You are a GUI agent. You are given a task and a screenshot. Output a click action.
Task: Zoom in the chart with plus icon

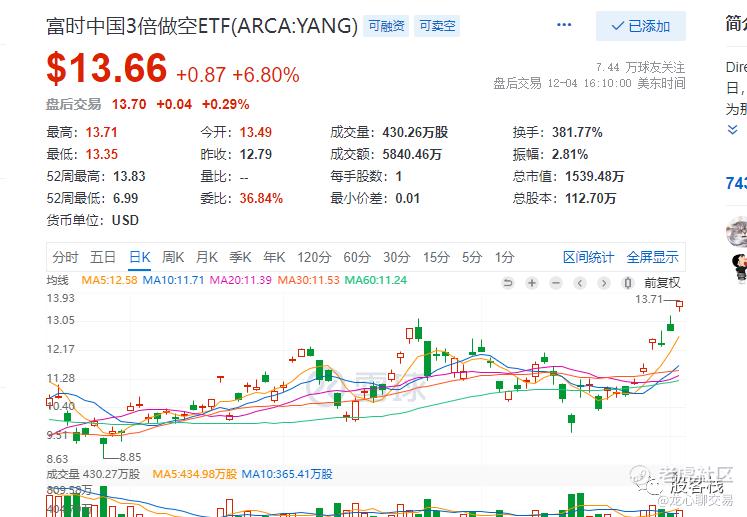[x=532, y=283]
